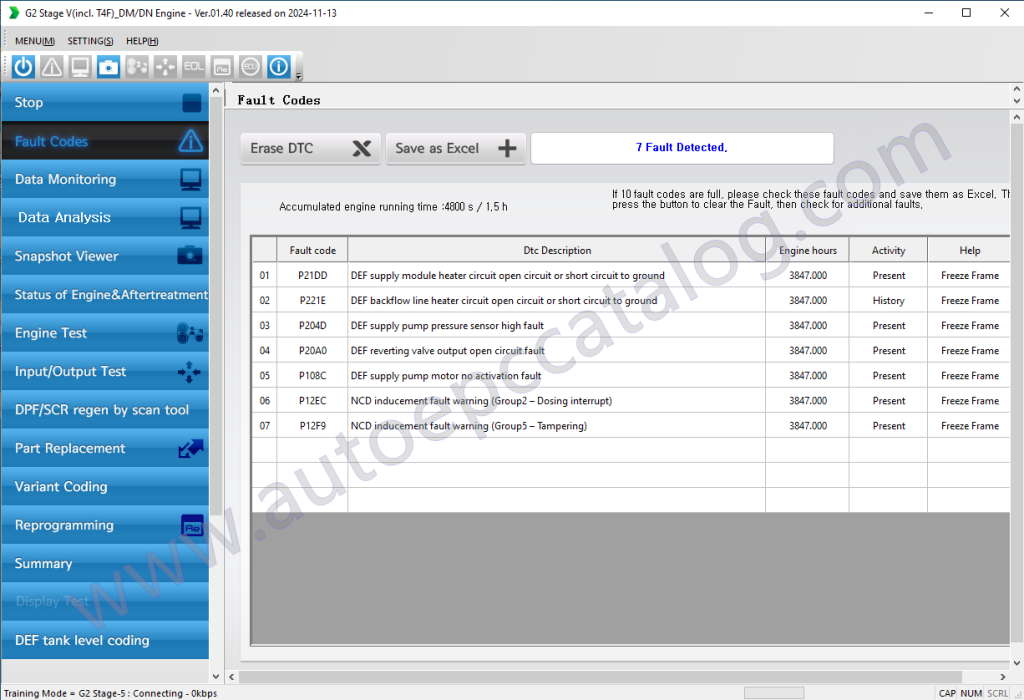Click the Erase DTC button
The image size is (1024, 700).
click(x=310, y=148)
